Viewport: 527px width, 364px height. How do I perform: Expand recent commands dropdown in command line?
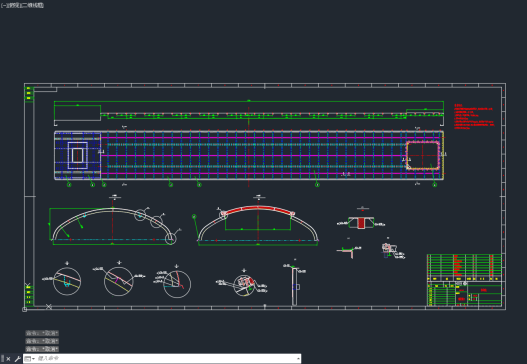30,359
